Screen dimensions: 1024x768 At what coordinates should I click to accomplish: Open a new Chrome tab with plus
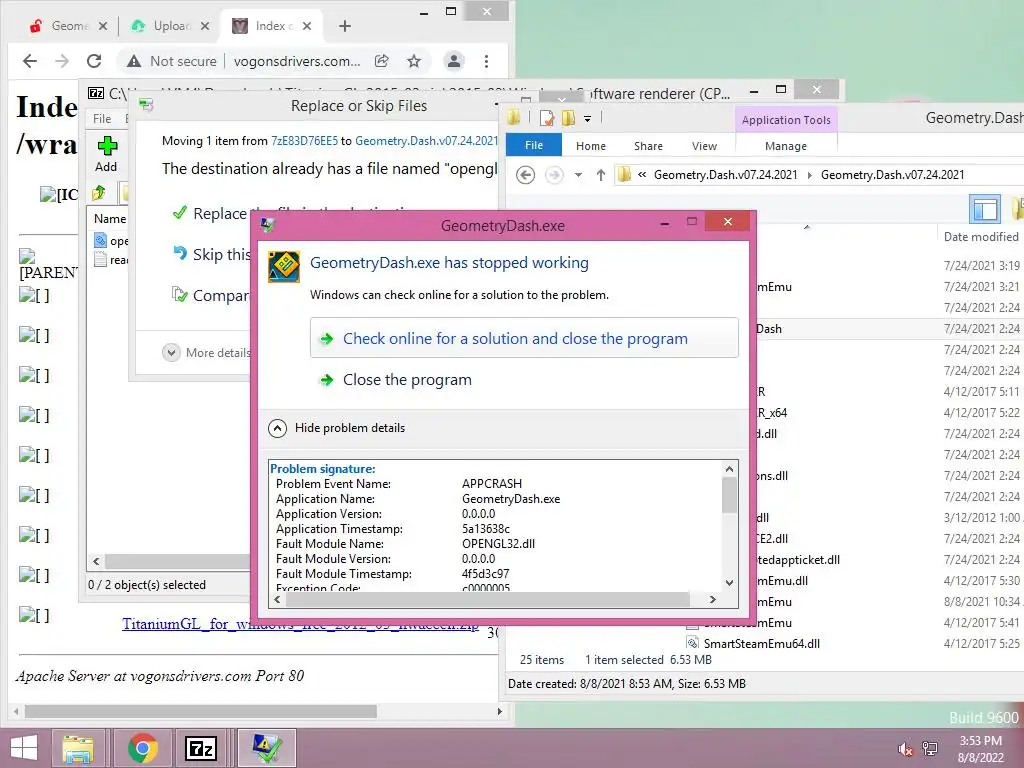point(345,26)
